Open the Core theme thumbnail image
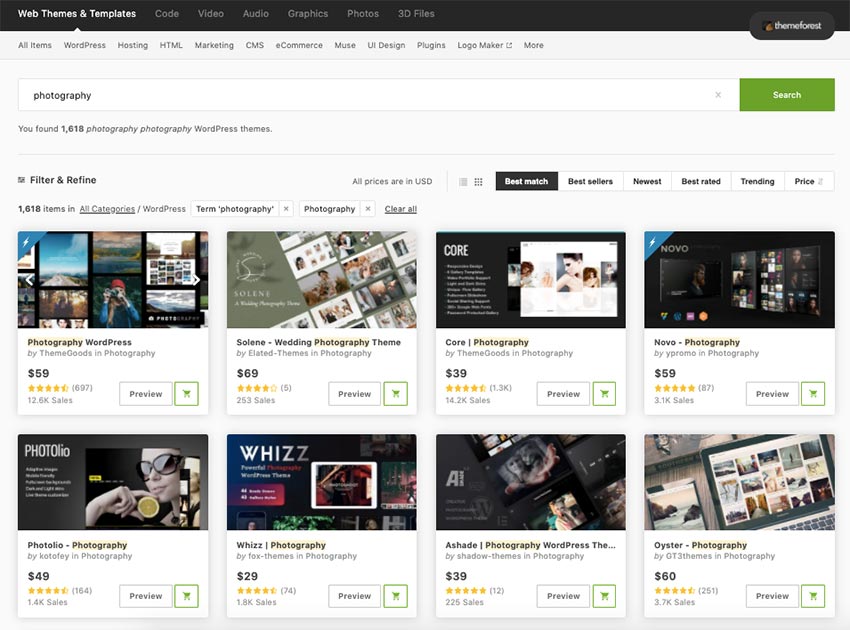 [x=531, y=280]
